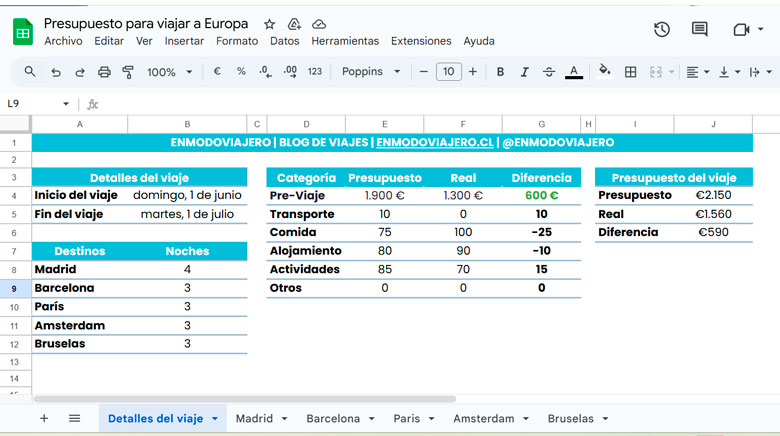Open the zoom 100% dropdown
The image size is (780, 436).
pos(169,72)
